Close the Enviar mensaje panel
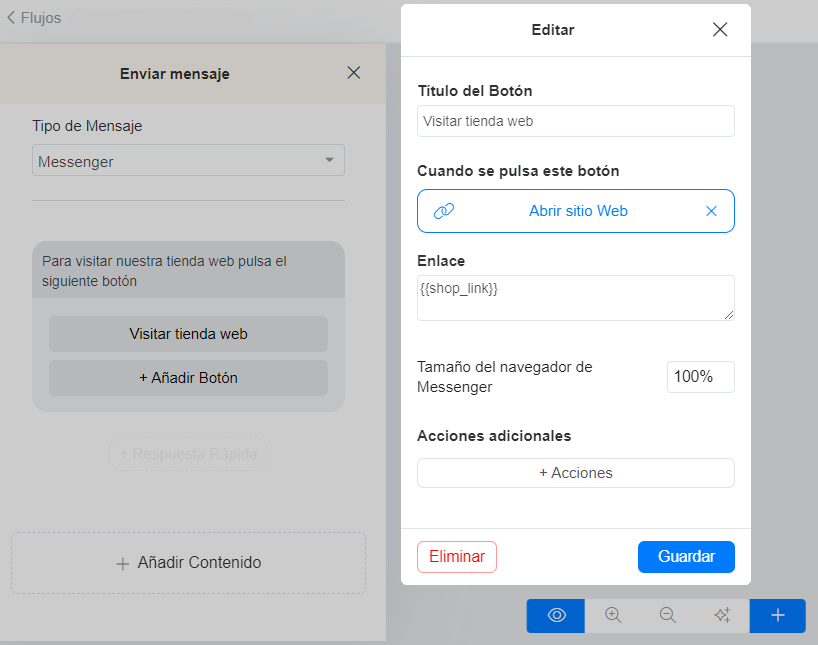The width and height of the screenshot is (818, 645). (354, 73)
